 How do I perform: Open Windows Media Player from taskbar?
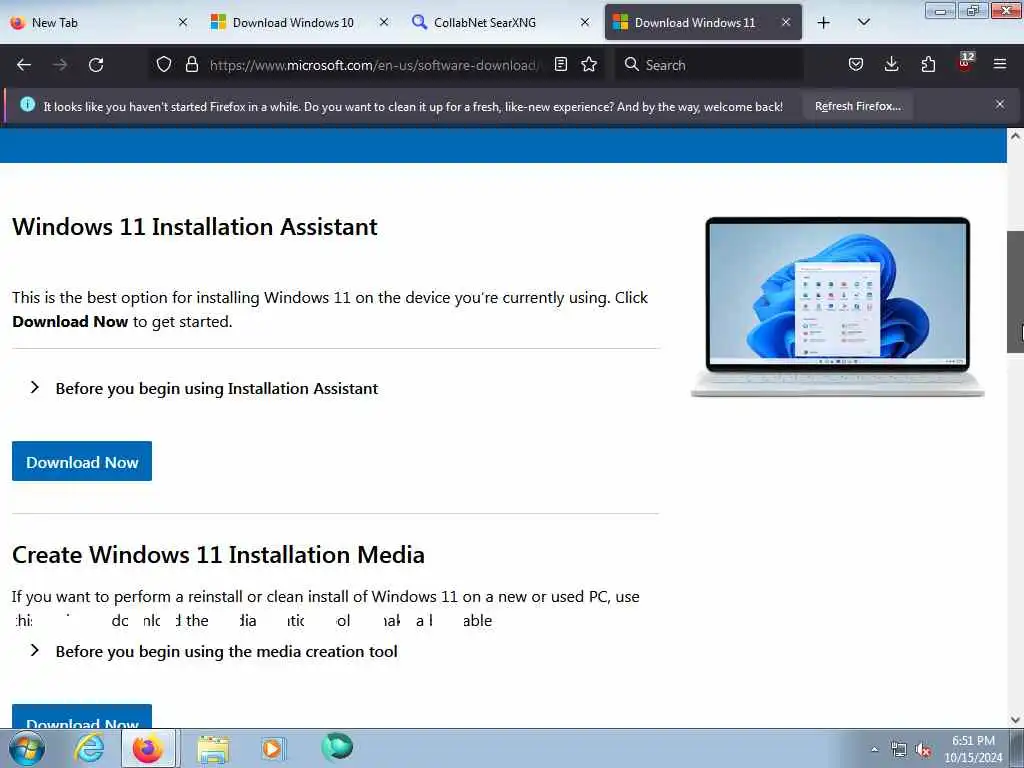coord(272,748)
